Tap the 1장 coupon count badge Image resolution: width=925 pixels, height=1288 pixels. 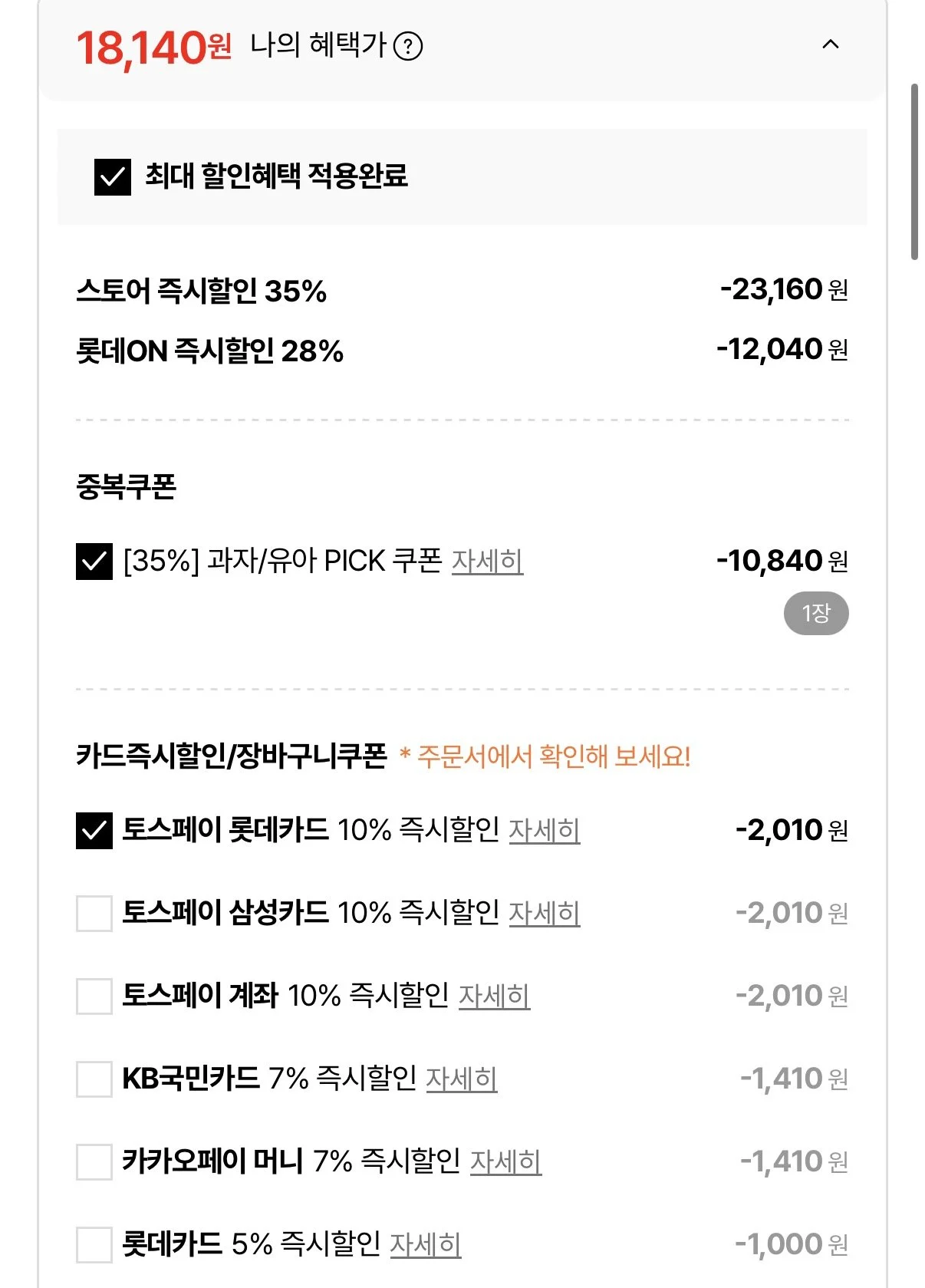click(816, 613)
